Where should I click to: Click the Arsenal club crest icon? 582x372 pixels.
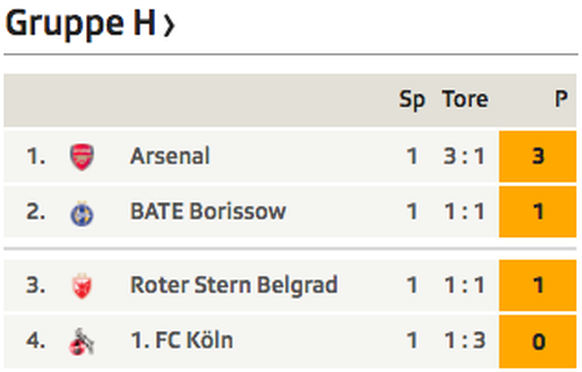[x=82, y=156]
